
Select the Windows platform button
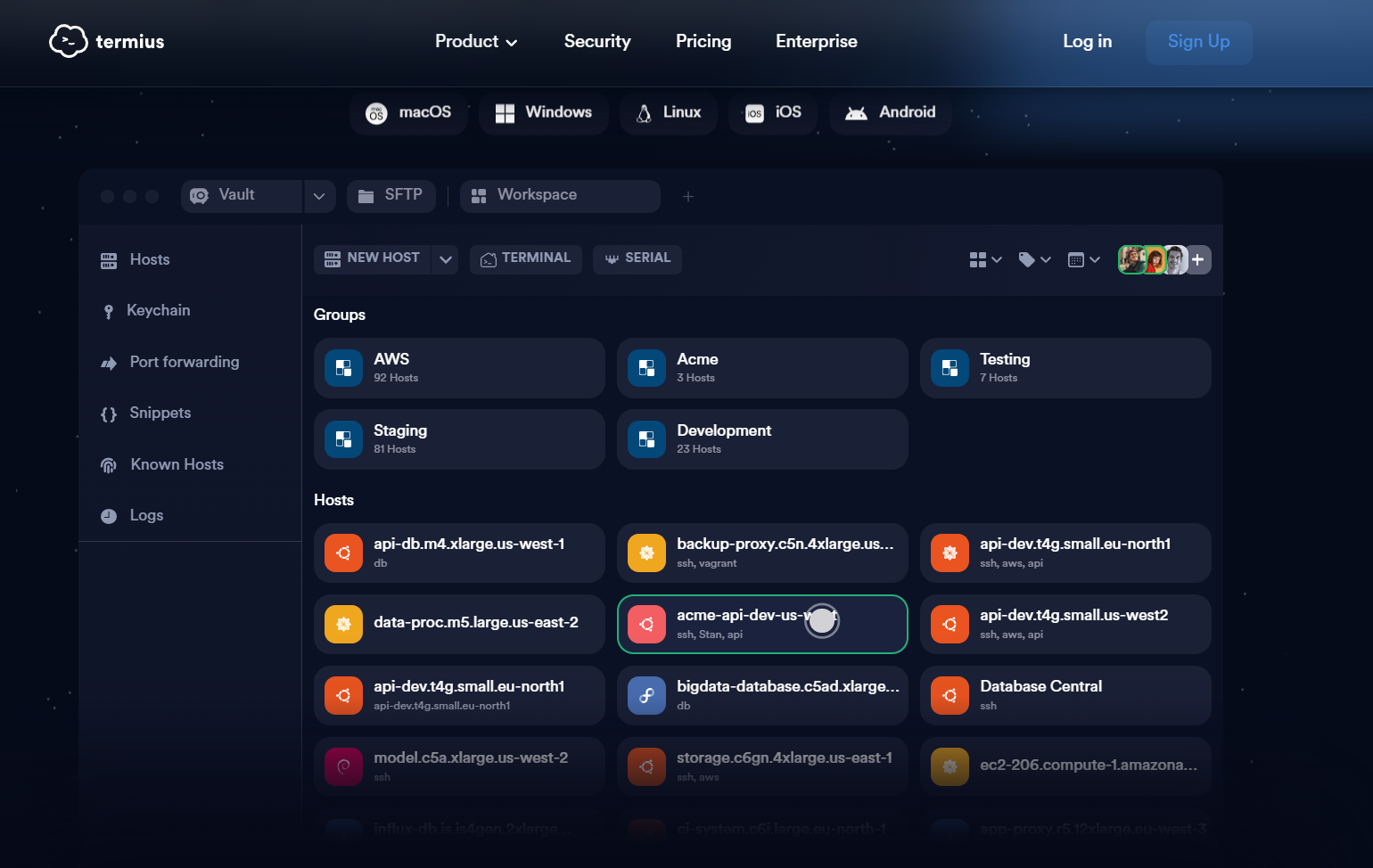point(544,113)
